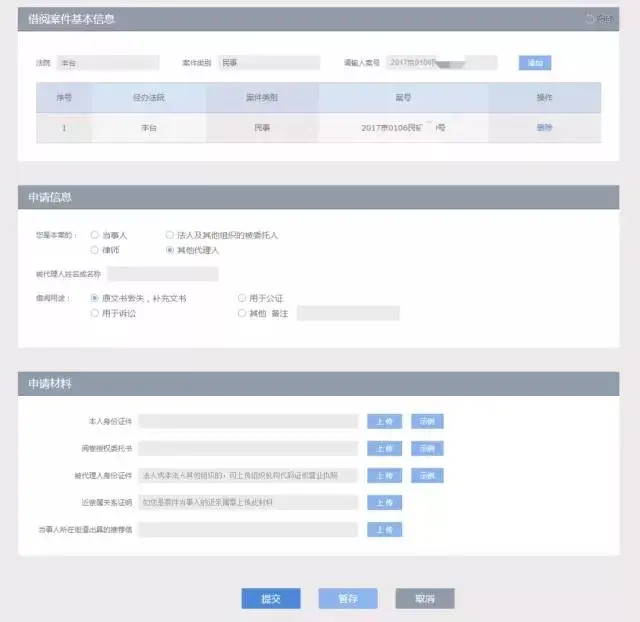This screenshot has height=622, width=640.
Task: Click the 返回 back icon in header
Action: click(600, 18)
